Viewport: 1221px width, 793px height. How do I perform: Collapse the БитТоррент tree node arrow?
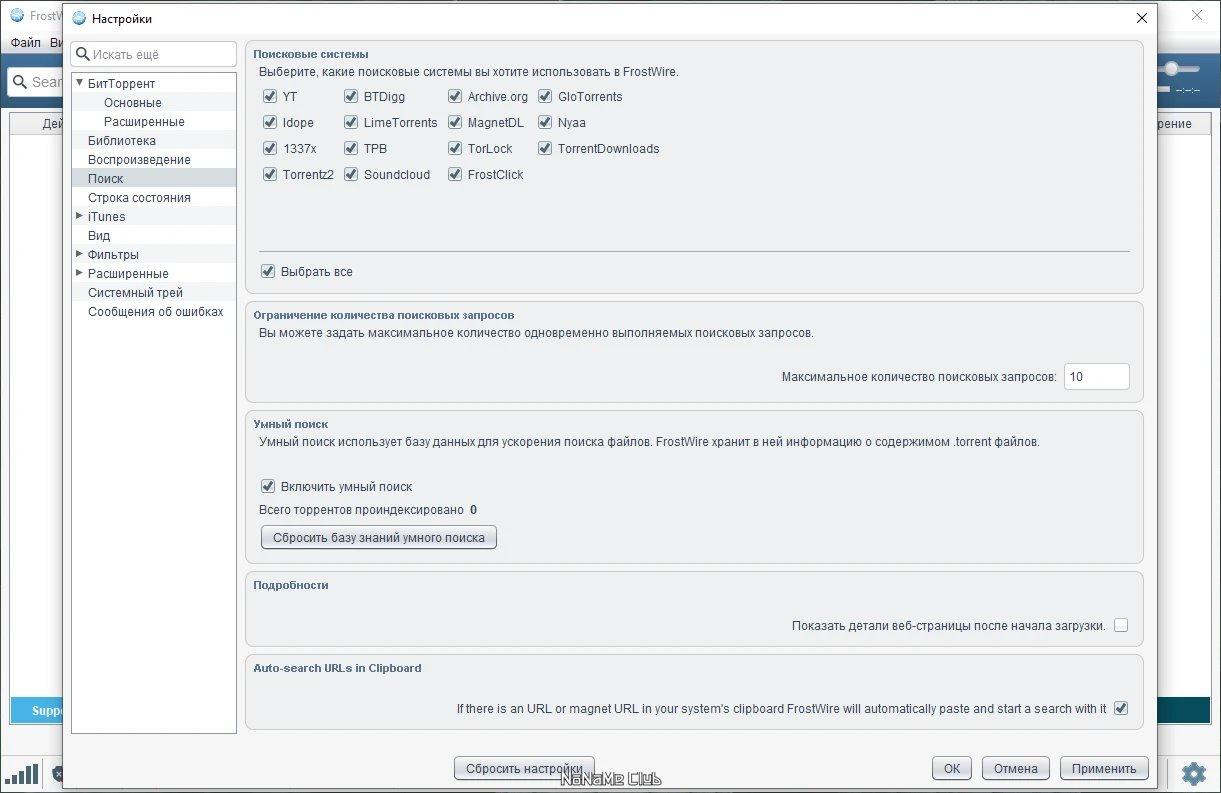click(x=80, y=83)
